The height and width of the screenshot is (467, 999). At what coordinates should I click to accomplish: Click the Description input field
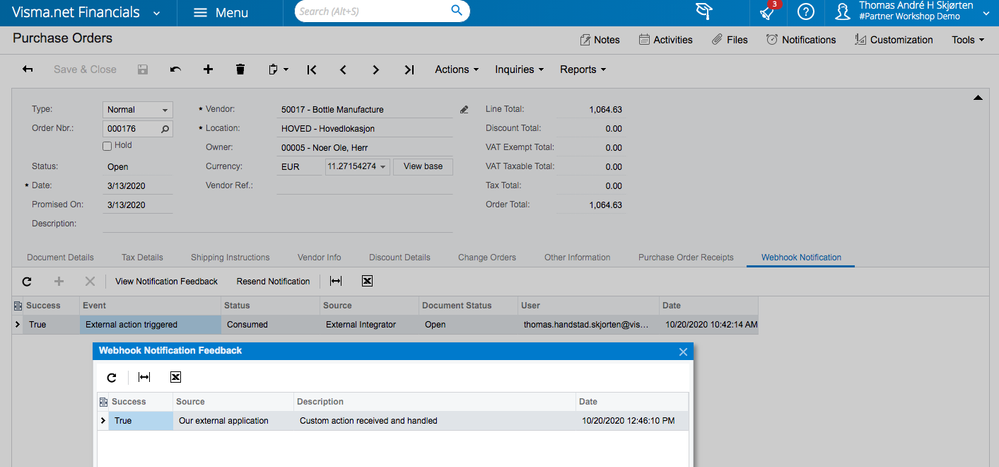(278, 224)
